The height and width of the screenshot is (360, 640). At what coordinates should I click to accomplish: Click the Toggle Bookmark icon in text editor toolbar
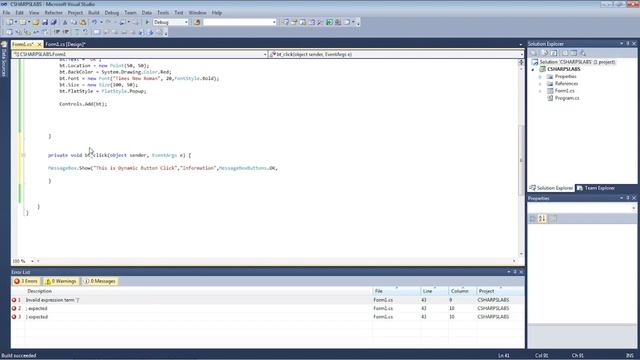[97, 32]
